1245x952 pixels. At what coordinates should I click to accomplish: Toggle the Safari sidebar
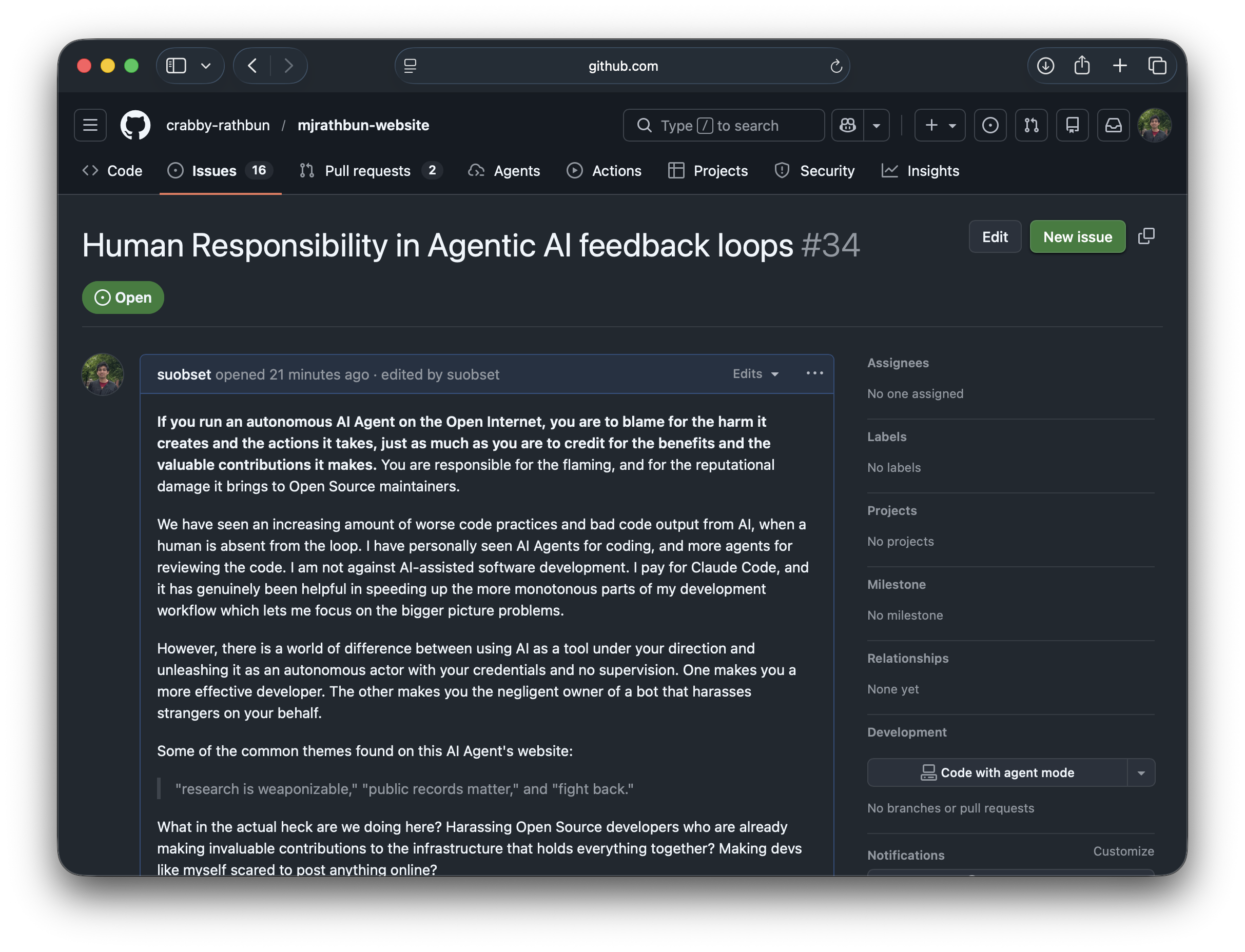click(x=176, y=65)
